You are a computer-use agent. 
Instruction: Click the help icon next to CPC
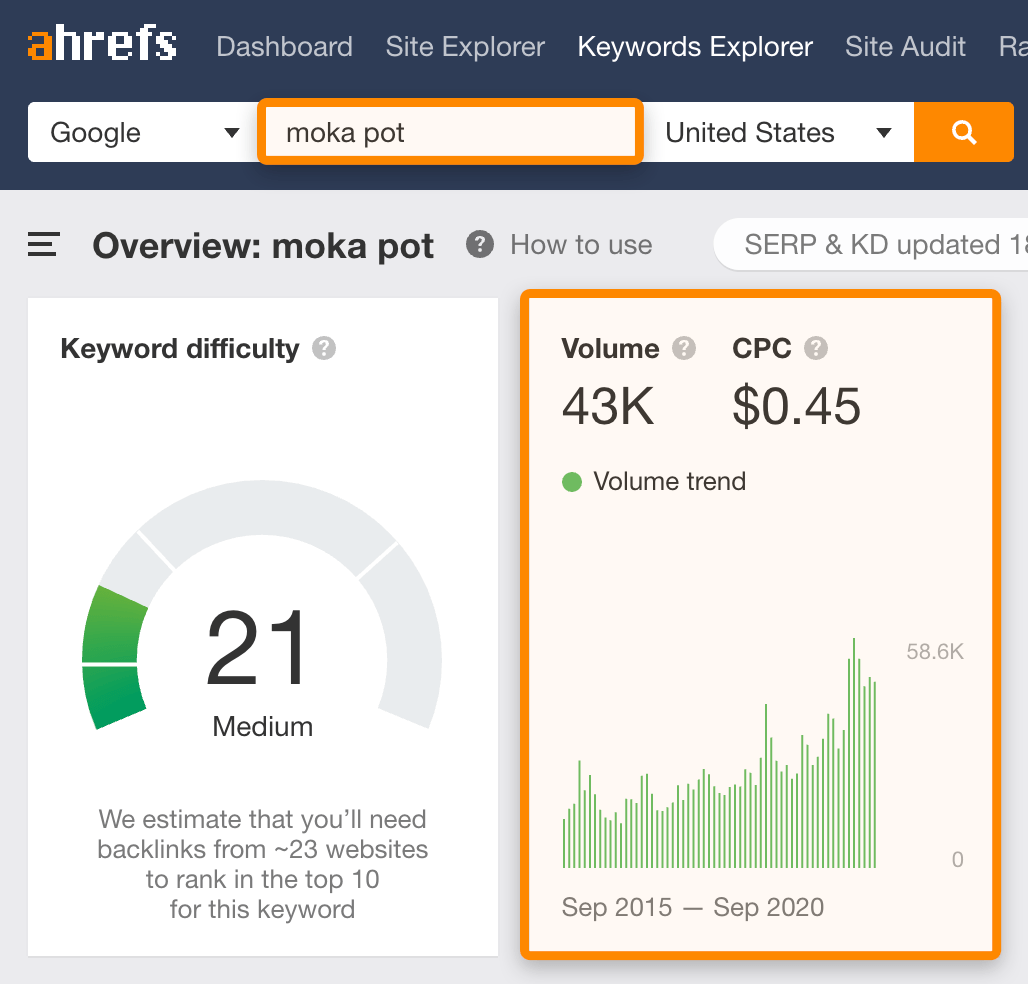pyautogui.click(x=816, y=349)
